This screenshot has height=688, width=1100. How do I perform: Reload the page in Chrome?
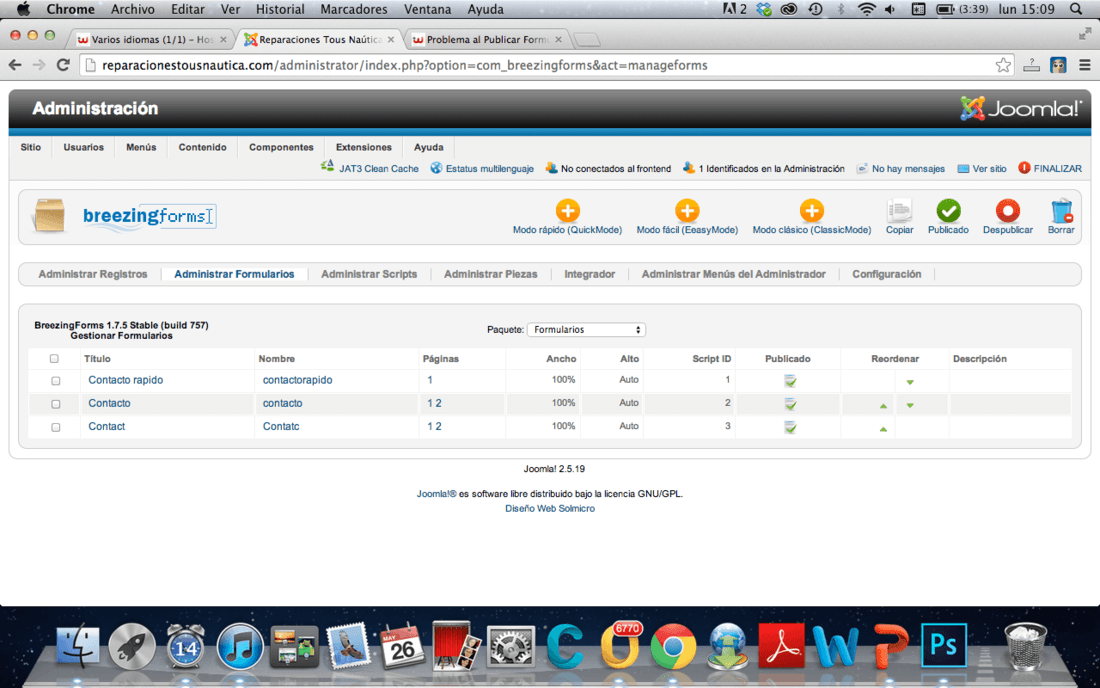coord(63,65)
